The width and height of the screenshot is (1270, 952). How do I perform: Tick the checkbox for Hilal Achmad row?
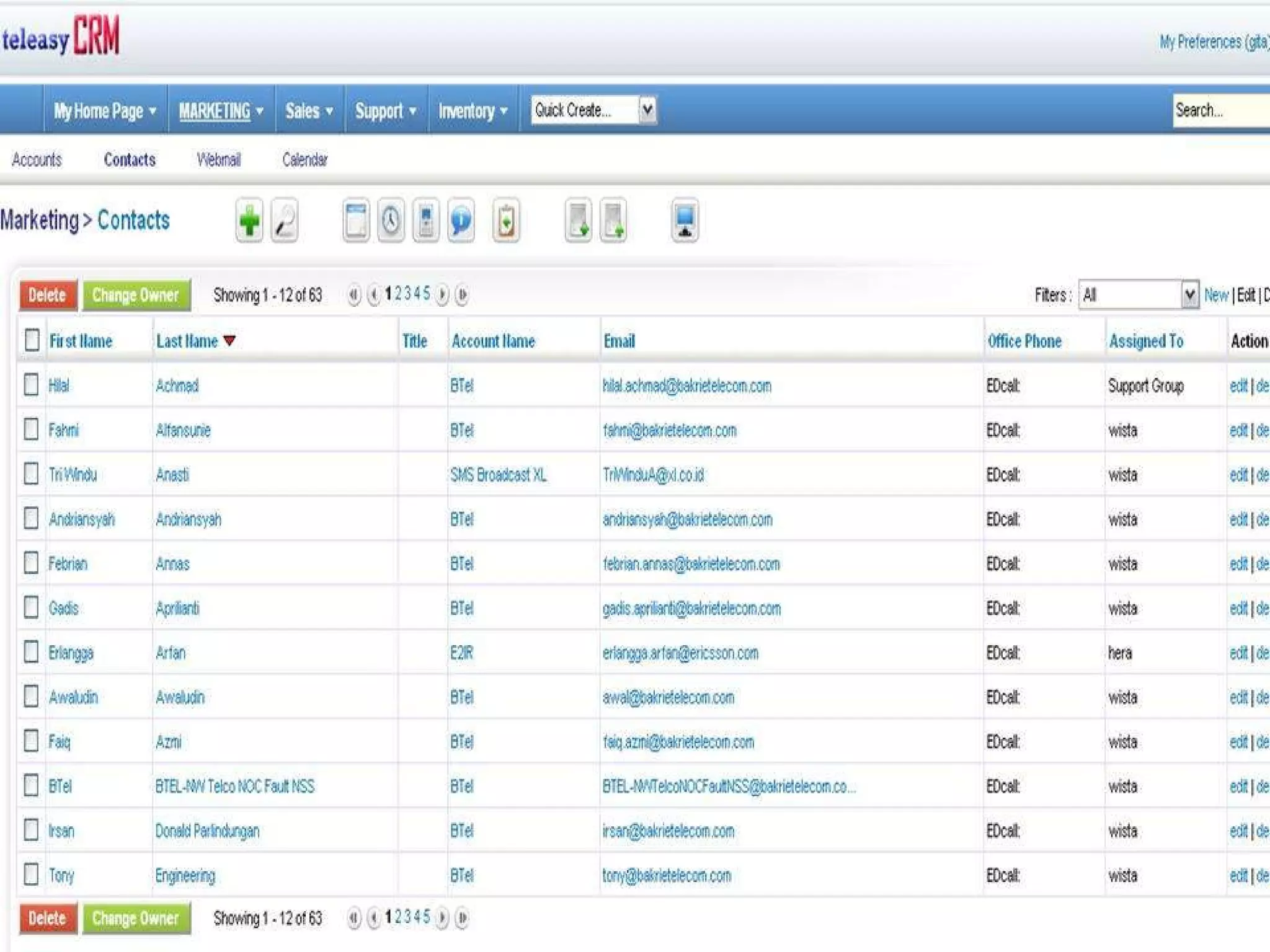(31, 385)
